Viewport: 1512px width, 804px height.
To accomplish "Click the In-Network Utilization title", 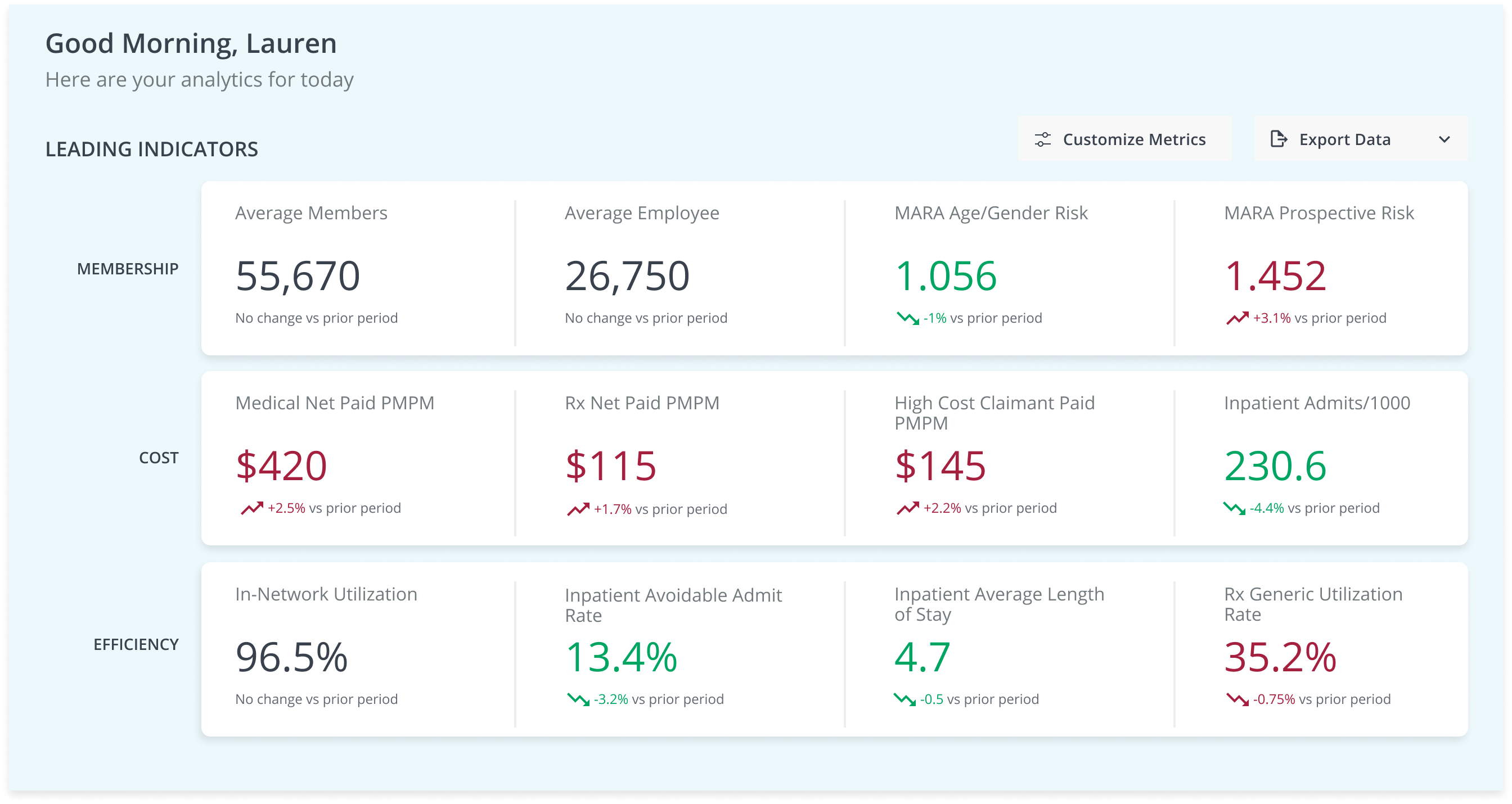I will 326,594.
